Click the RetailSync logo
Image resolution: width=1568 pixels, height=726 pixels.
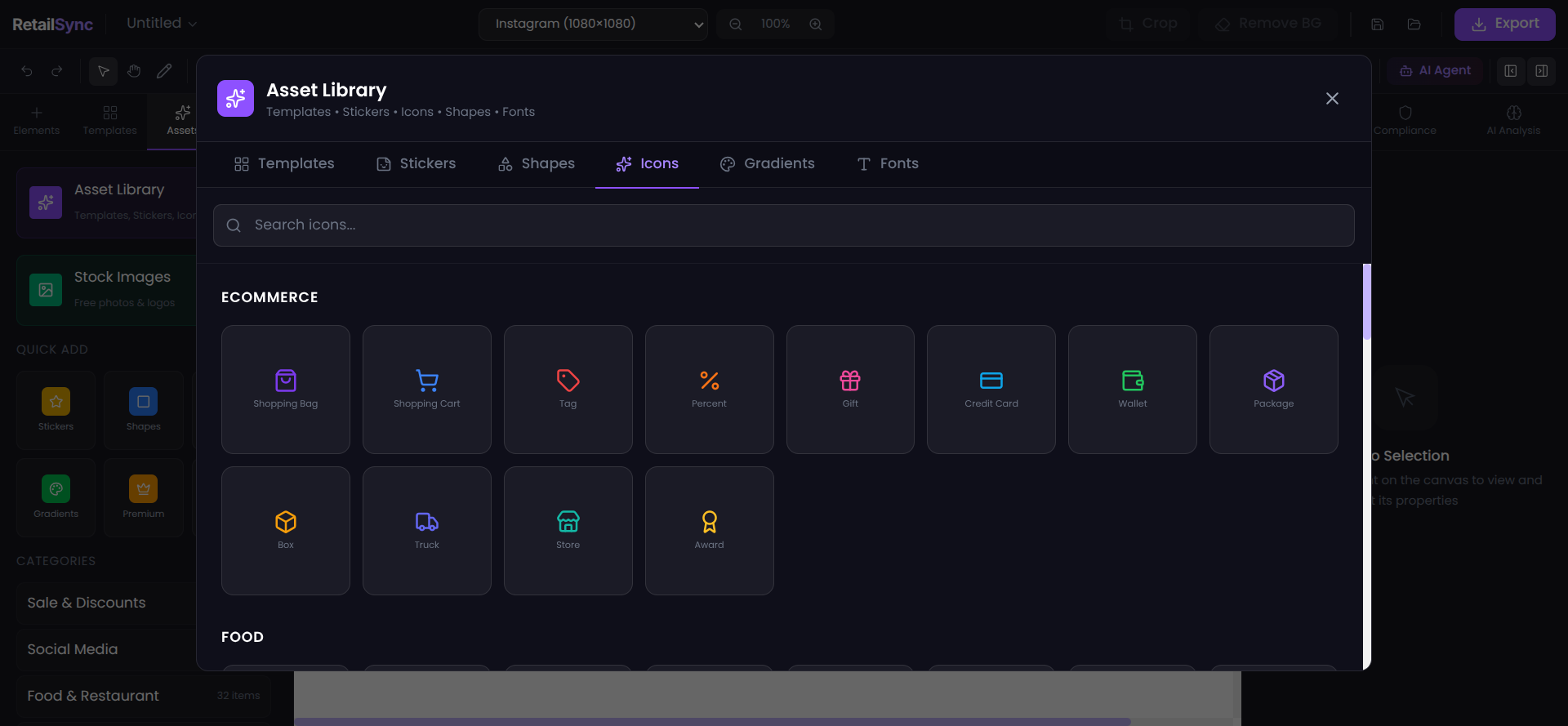click(52, 24)
